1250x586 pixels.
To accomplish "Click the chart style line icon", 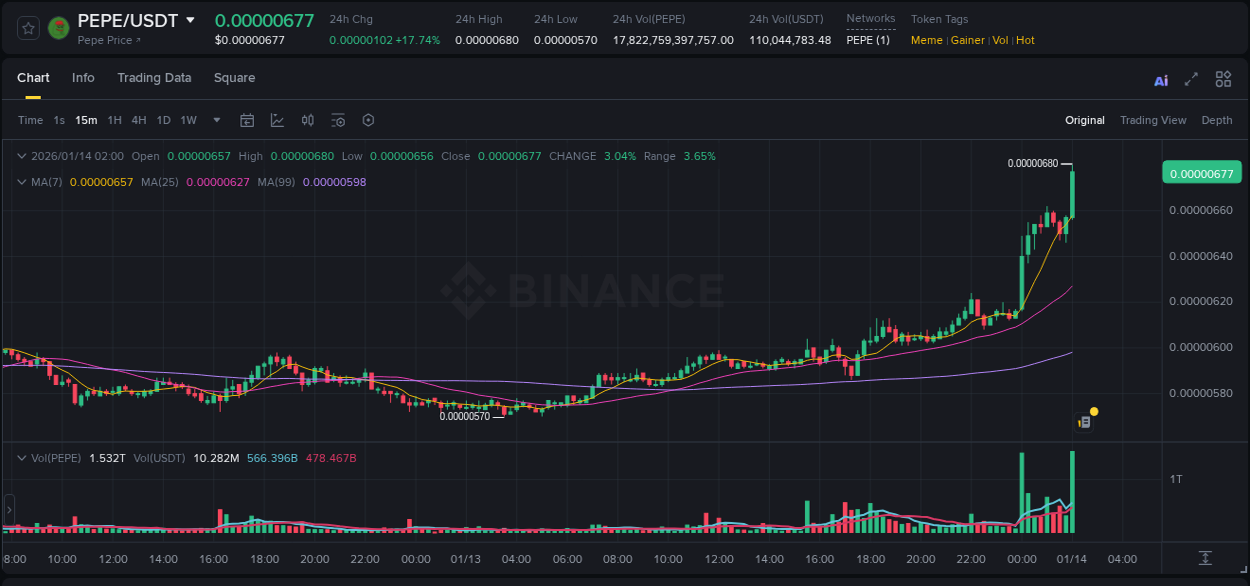I will [277, 120].
